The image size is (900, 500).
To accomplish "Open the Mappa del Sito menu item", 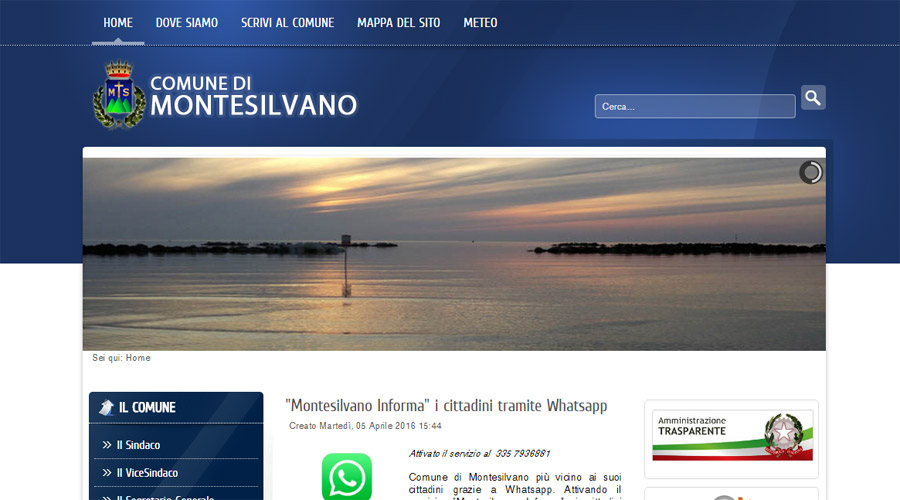I will point(398,22).
